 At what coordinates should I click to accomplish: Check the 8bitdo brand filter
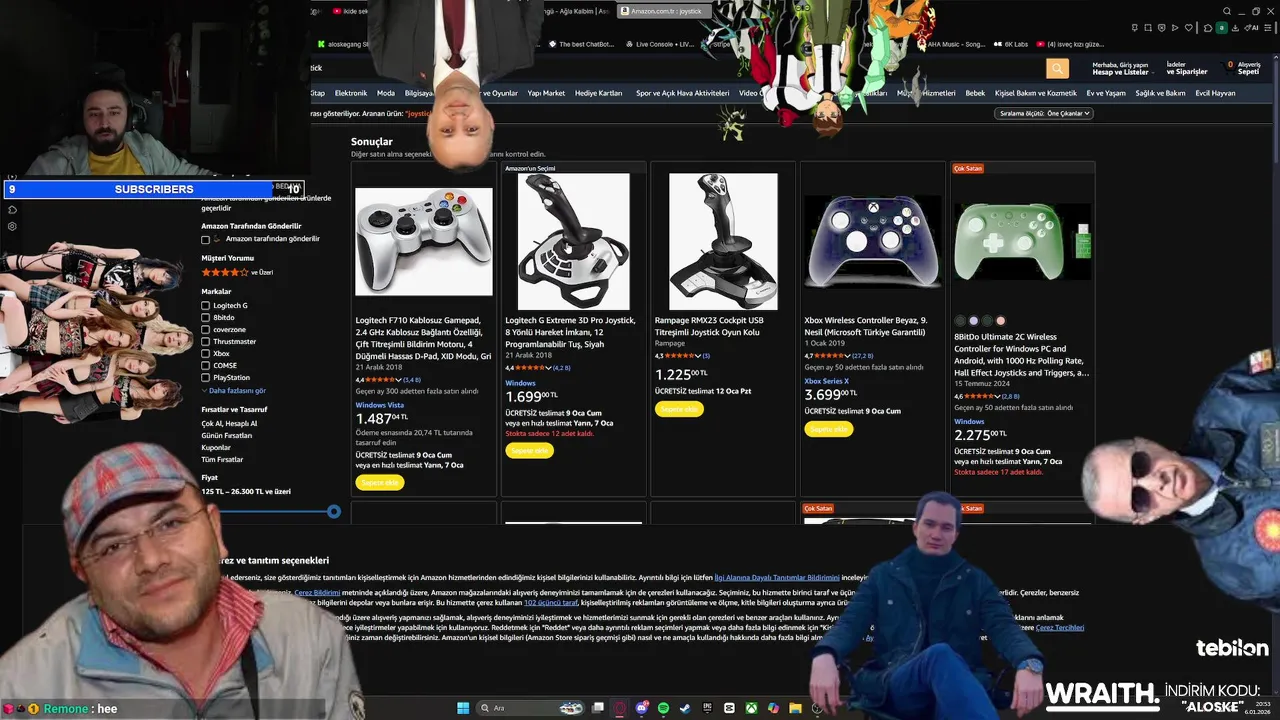click(205, 317)
